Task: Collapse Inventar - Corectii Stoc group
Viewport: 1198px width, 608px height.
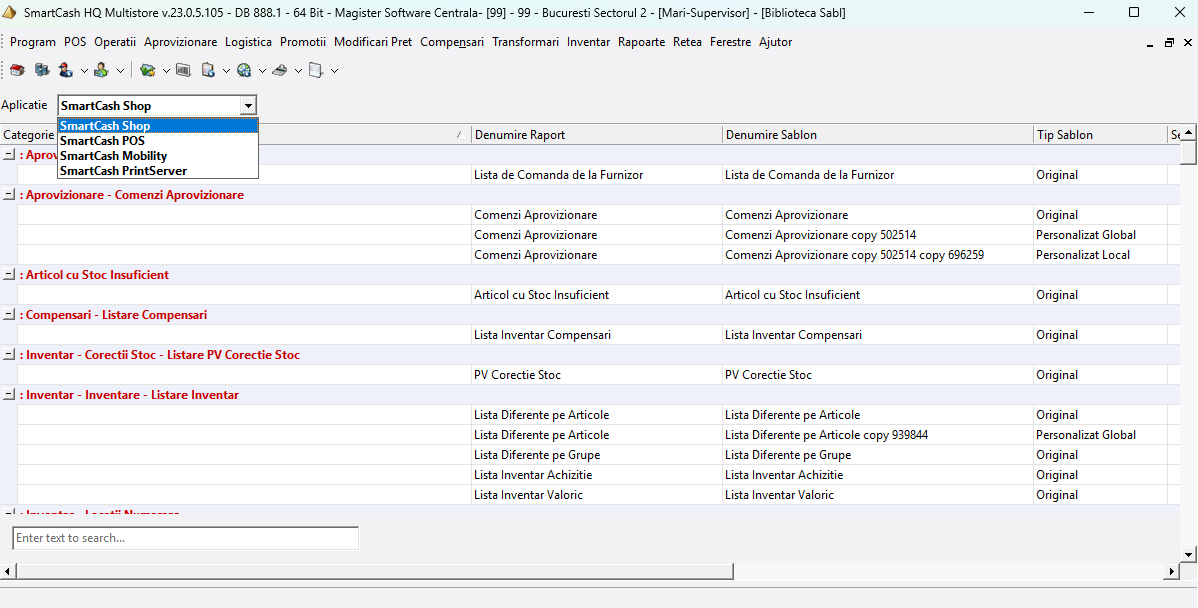Action: point(9,355)
